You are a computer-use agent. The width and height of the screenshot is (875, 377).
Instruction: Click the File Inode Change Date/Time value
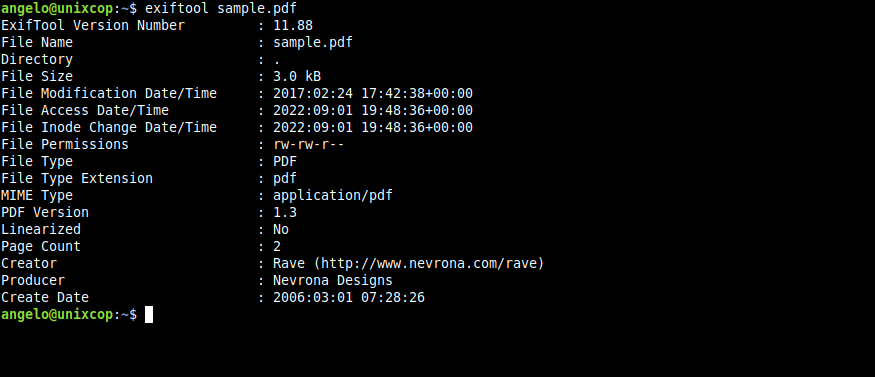(x=373, y=127)
